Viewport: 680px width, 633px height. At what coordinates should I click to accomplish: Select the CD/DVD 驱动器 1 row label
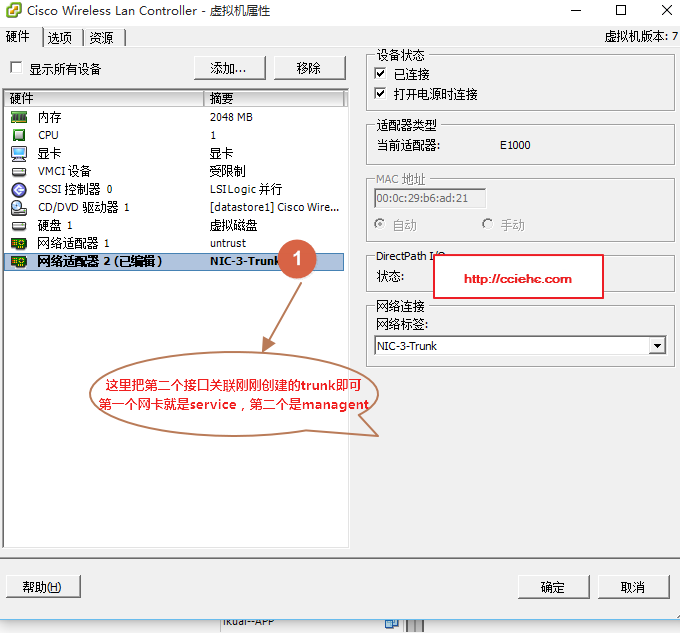84,208
